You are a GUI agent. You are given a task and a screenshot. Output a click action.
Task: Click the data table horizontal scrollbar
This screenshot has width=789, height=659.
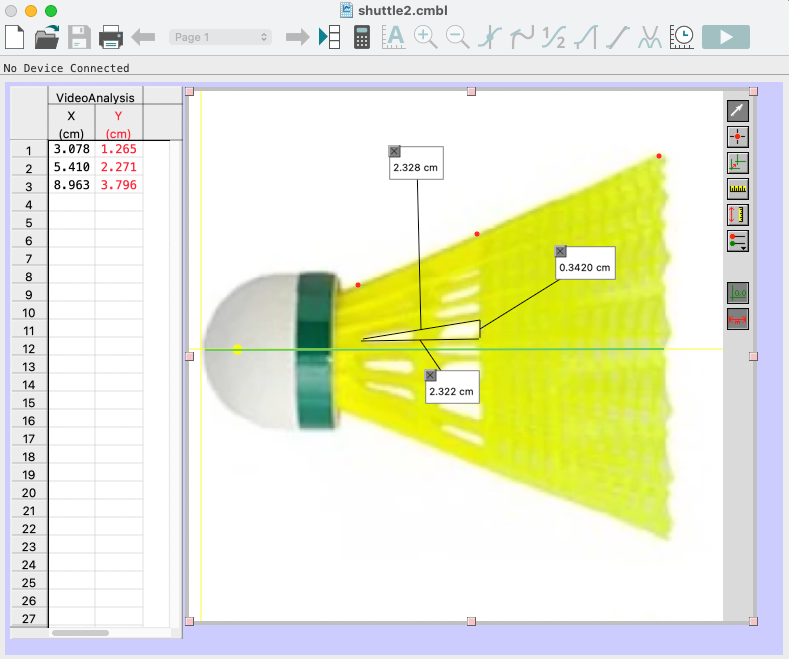(x=81, y=633)
